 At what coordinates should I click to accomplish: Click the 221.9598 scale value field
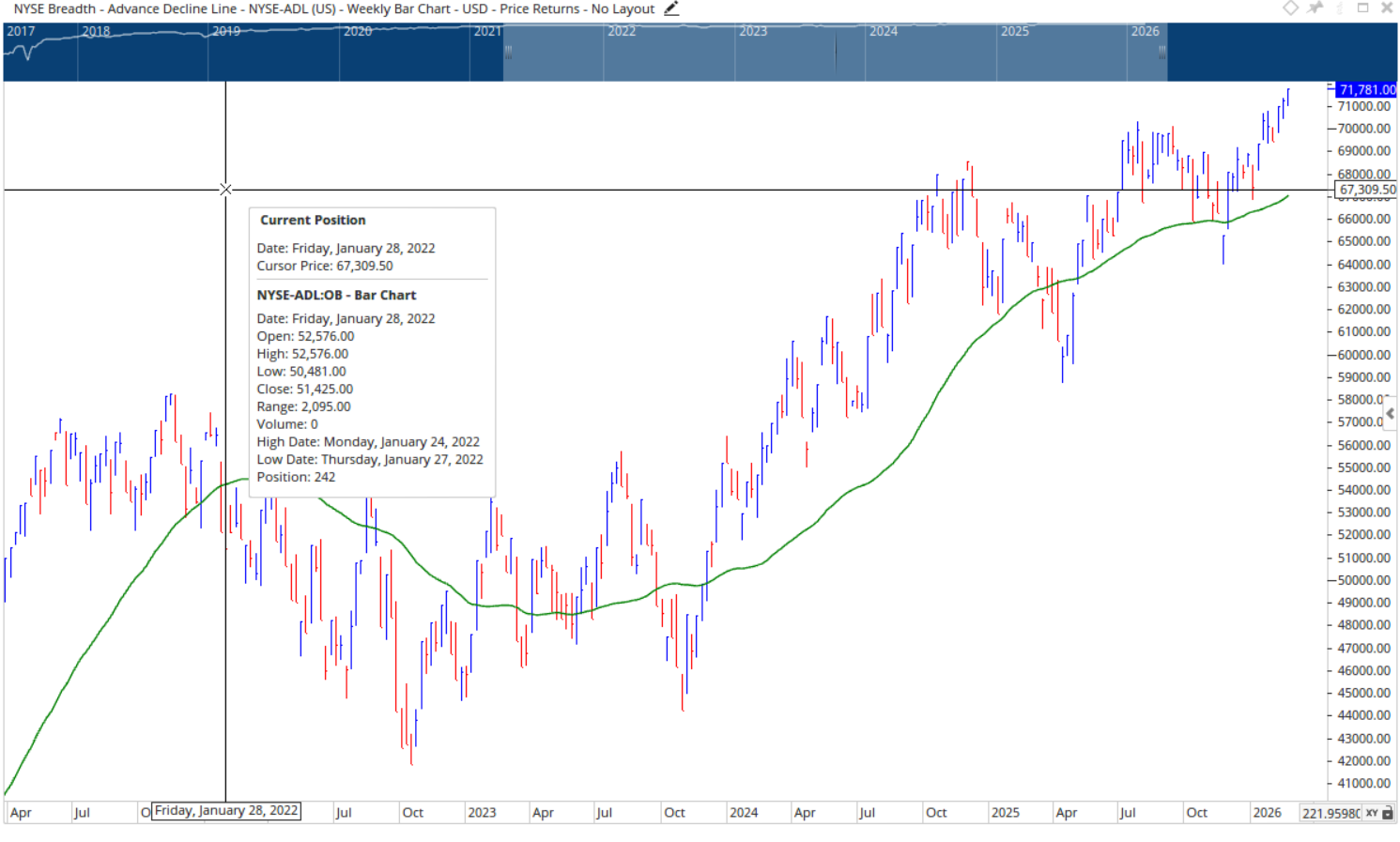pos(1330,813)
